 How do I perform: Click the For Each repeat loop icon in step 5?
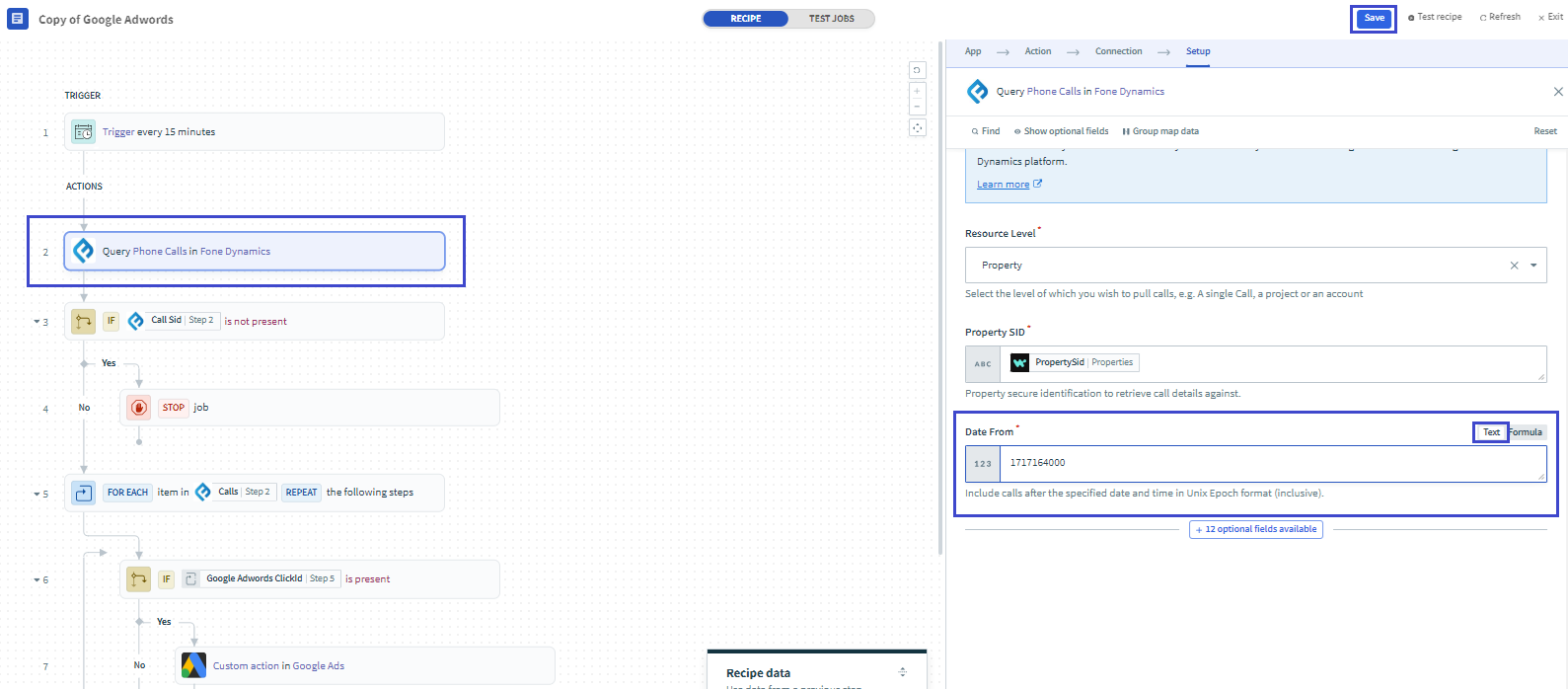tap(84, 492)
